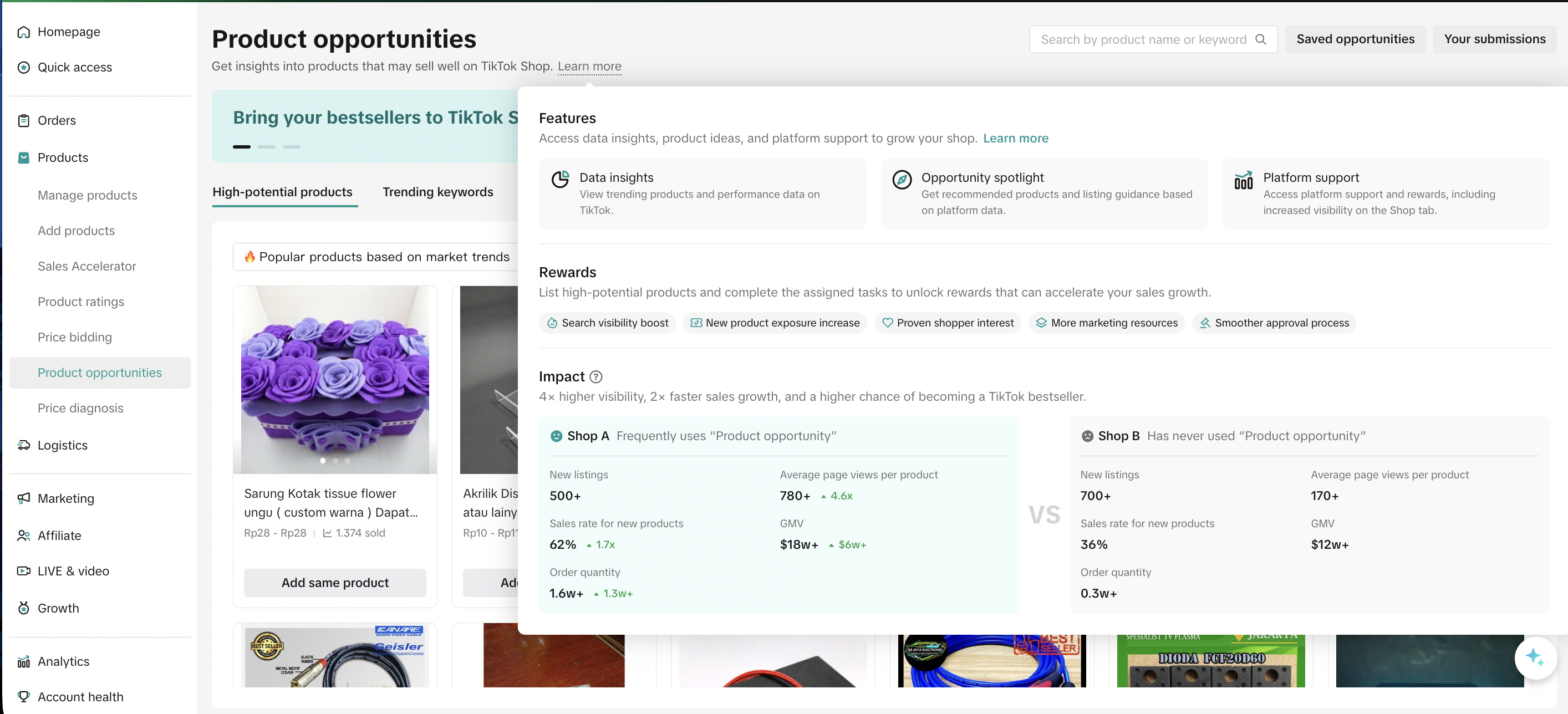This screenshot has height=714, width=1568.
Task: Click Learn more link in Features
Action: tap(1015, 138)
